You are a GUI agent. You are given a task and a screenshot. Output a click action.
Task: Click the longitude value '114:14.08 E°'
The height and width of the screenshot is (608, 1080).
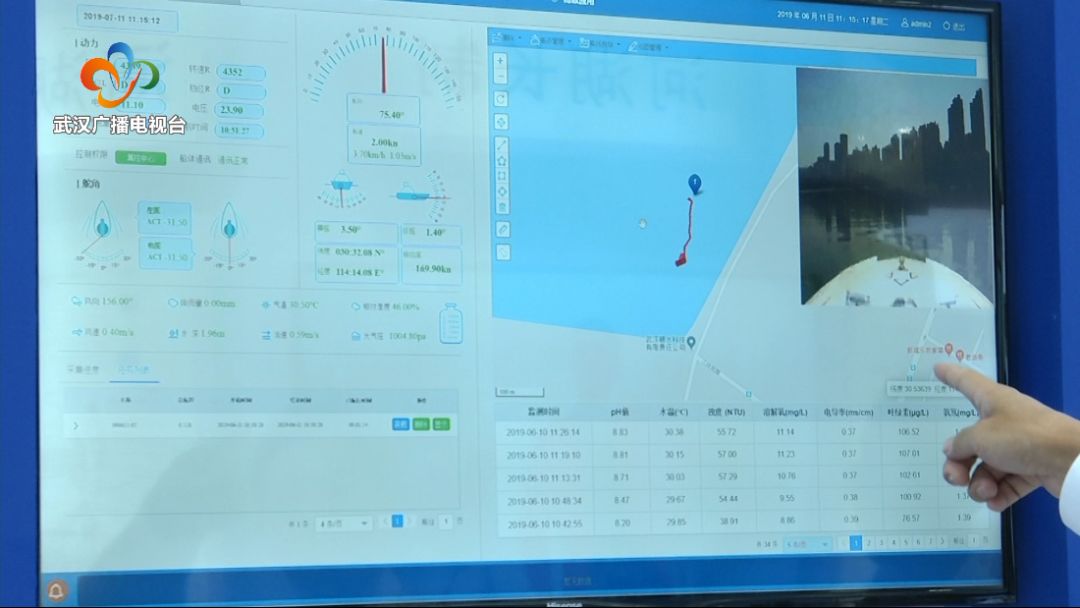(x=359, y=272)
